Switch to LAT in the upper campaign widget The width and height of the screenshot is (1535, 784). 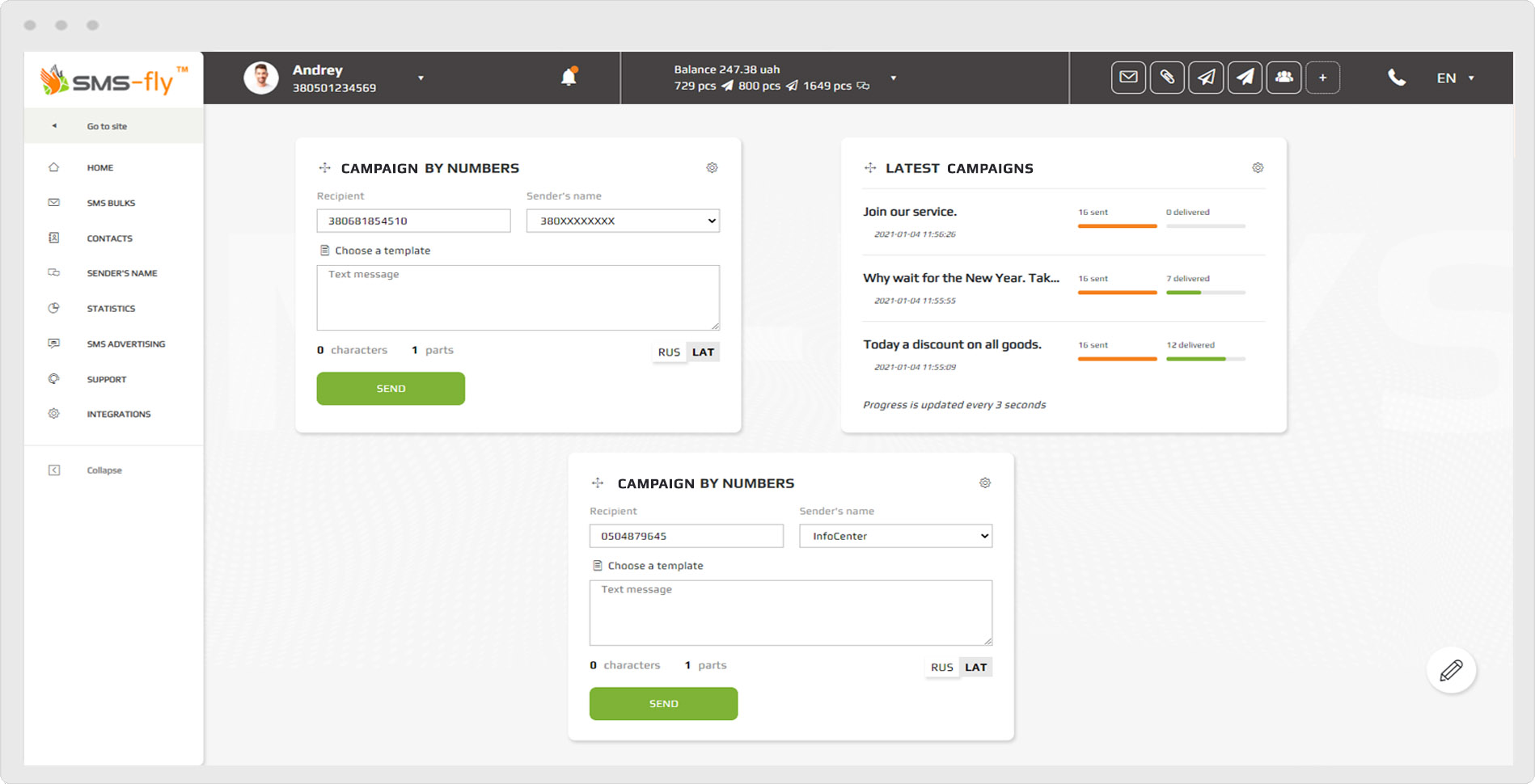click(703, 352)
